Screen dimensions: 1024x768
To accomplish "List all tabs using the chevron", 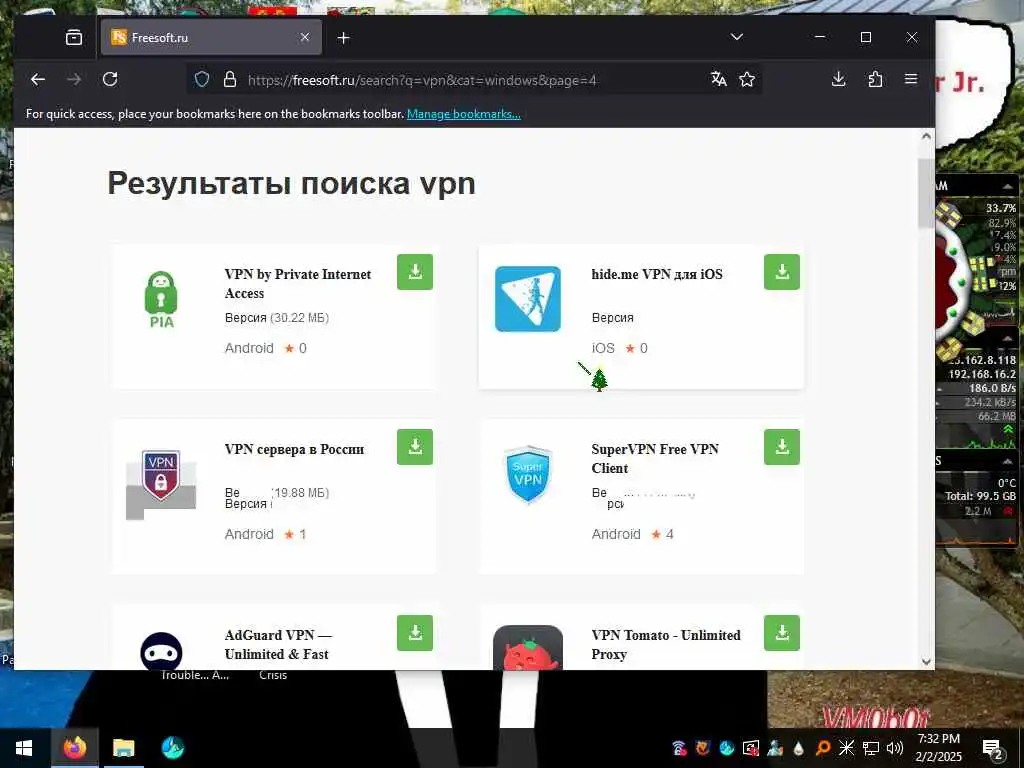I will (737, 37).
